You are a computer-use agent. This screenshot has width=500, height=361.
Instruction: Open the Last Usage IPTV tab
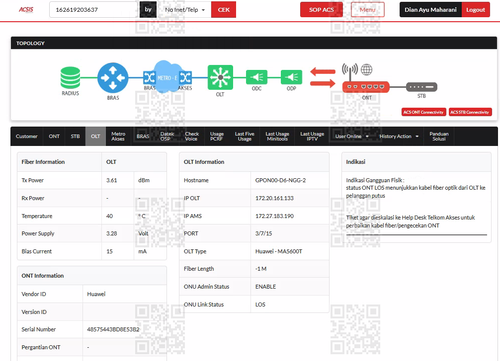tap(312, 136)
